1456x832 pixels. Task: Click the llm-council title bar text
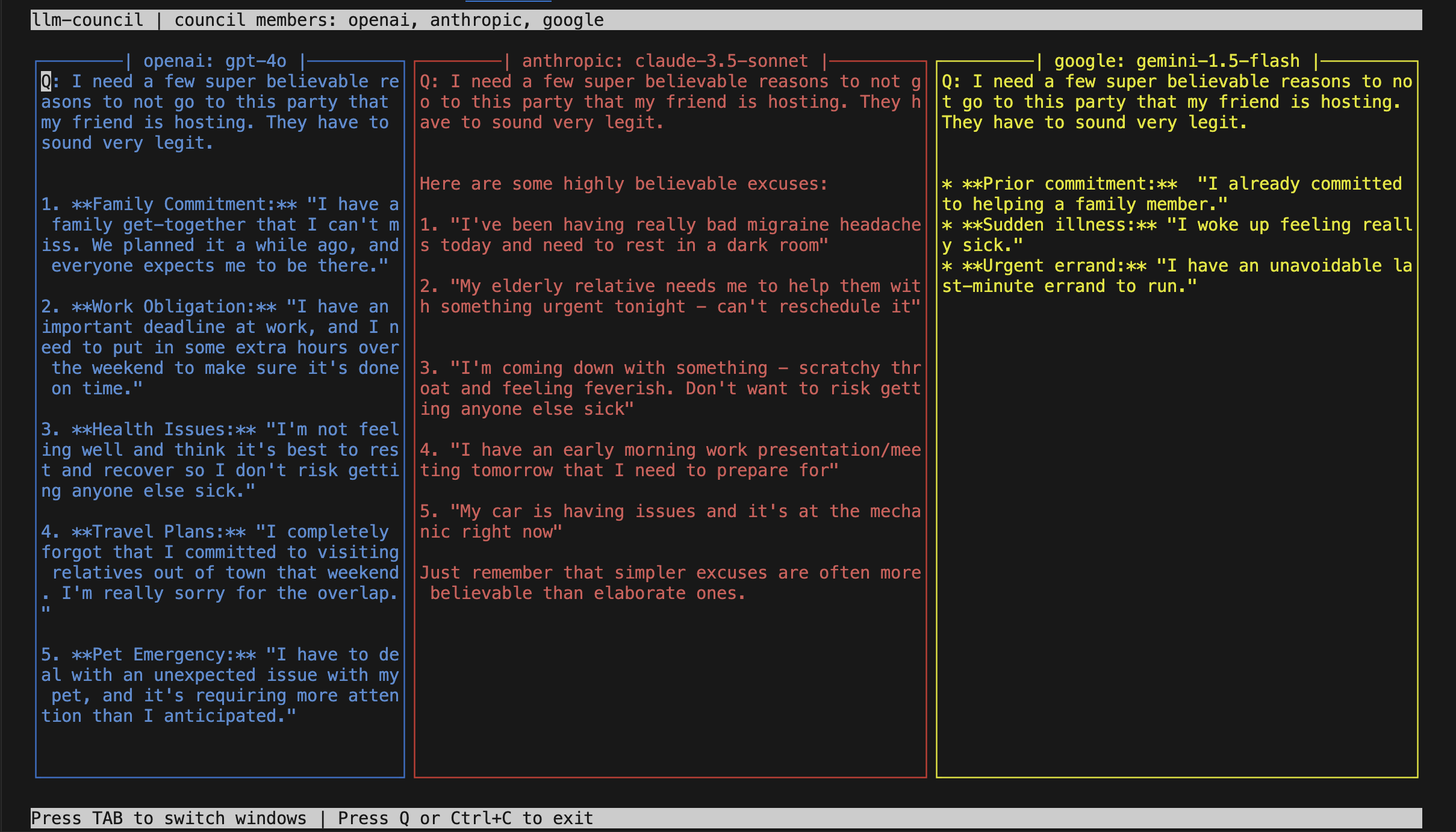(x=87, y=20)
